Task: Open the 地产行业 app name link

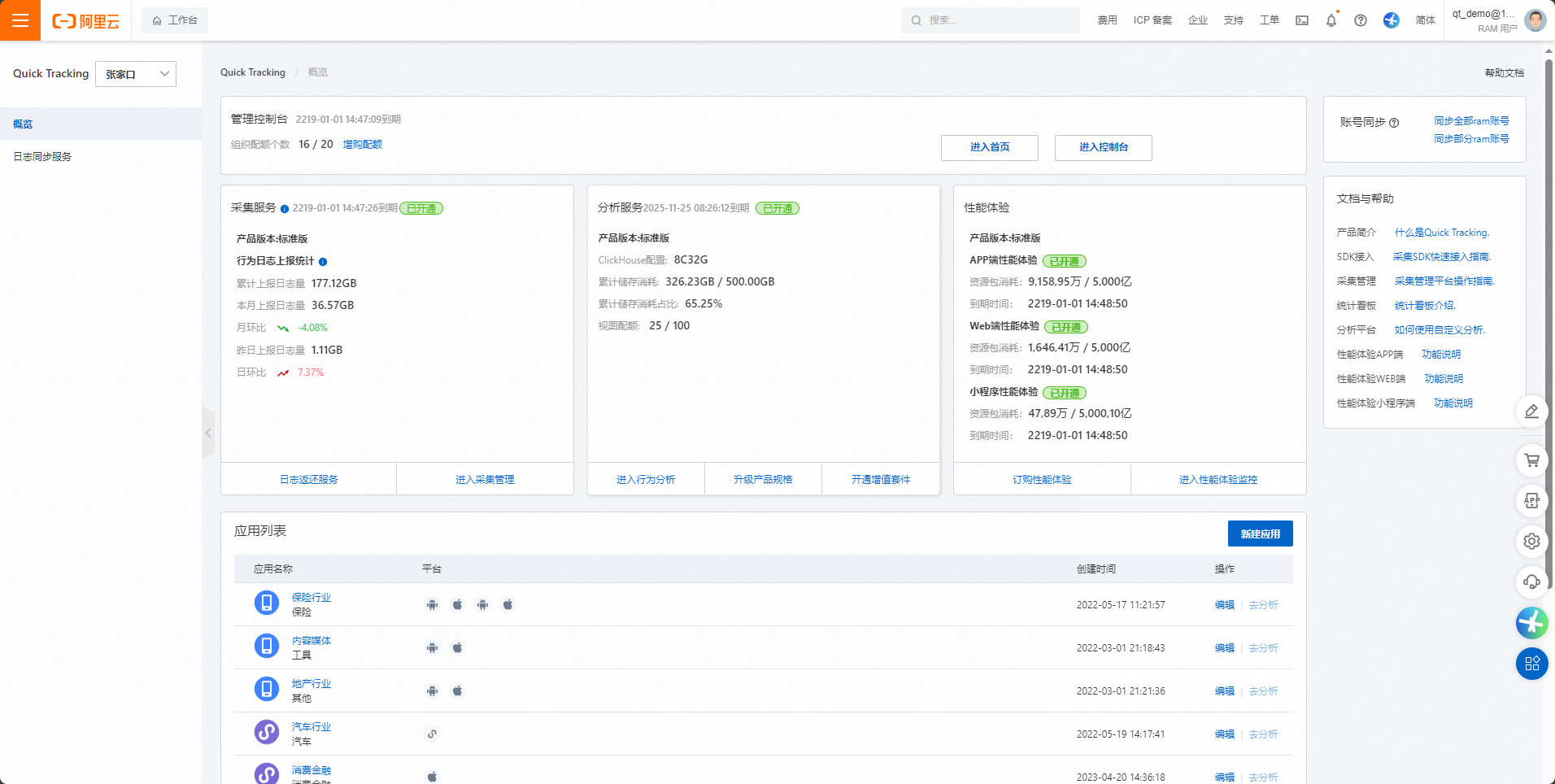Action: (311, 684)
